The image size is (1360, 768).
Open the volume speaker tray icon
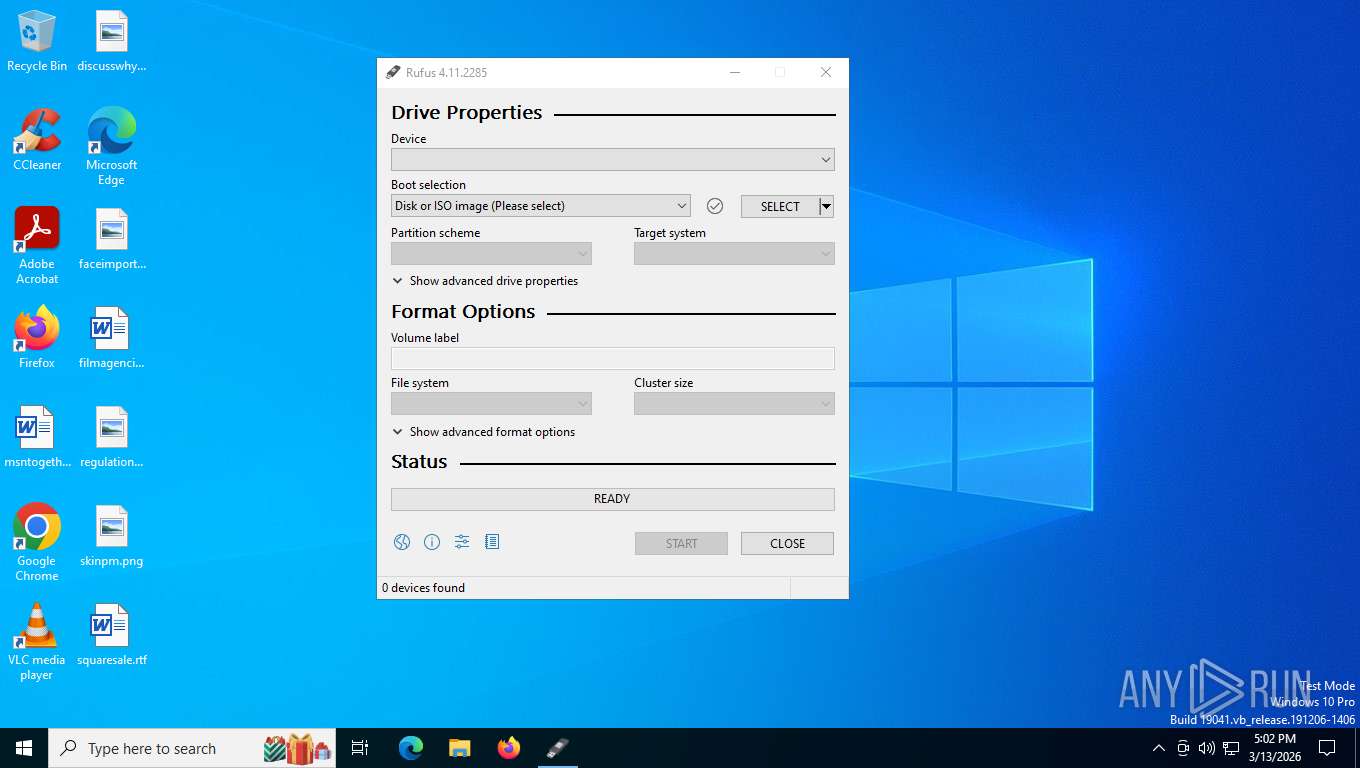pos(1207,748)
